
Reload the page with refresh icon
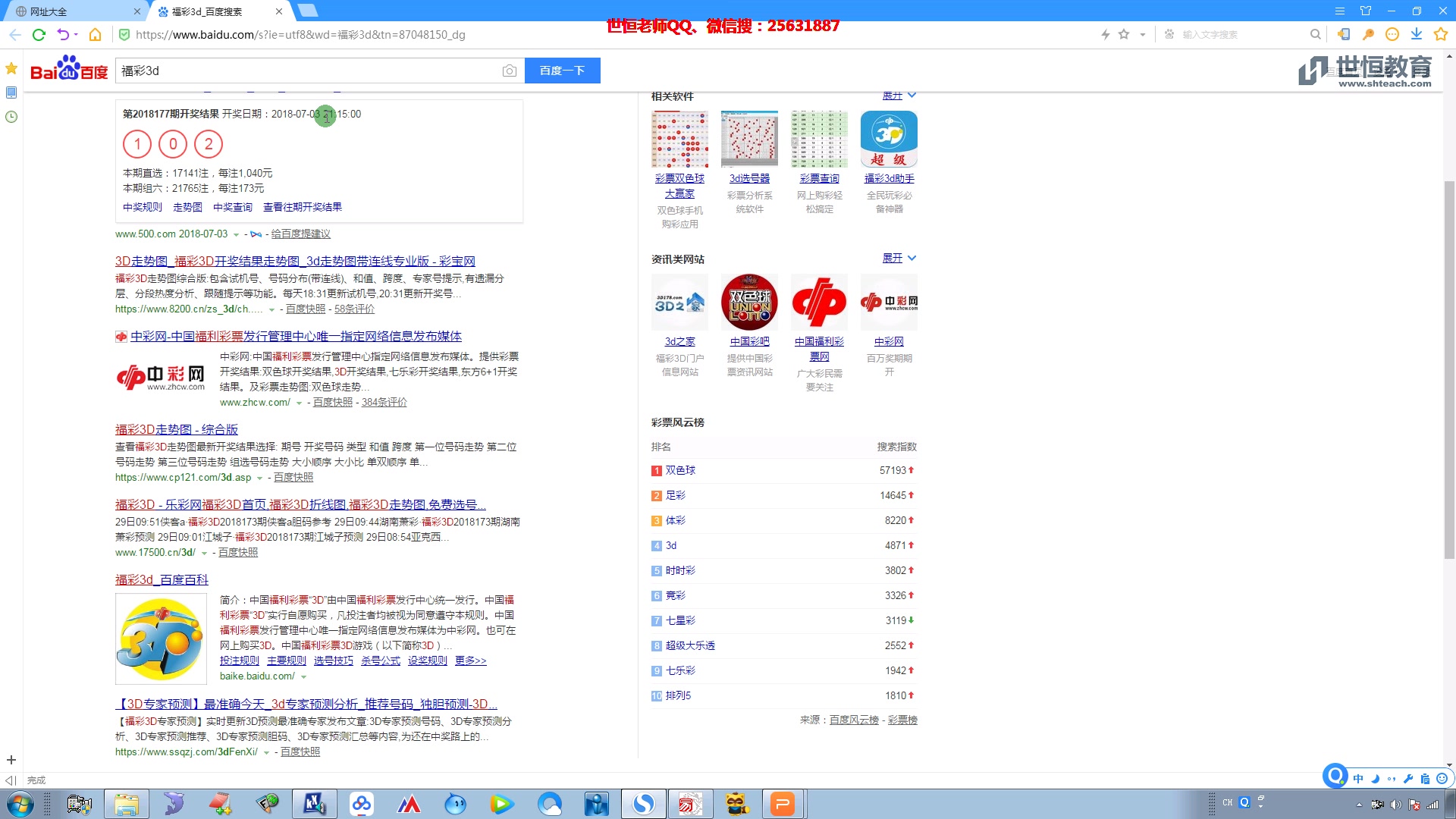click(39, 34)
